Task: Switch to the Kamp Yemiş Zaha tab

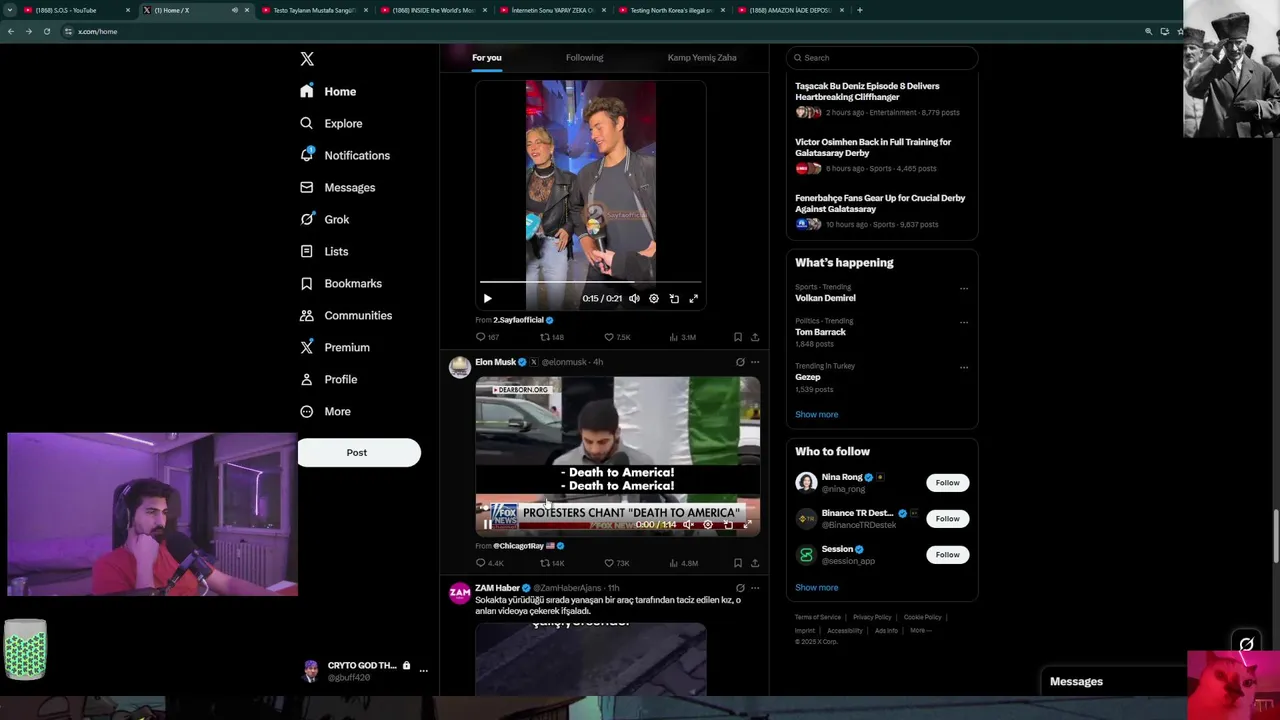Action: 702,57
